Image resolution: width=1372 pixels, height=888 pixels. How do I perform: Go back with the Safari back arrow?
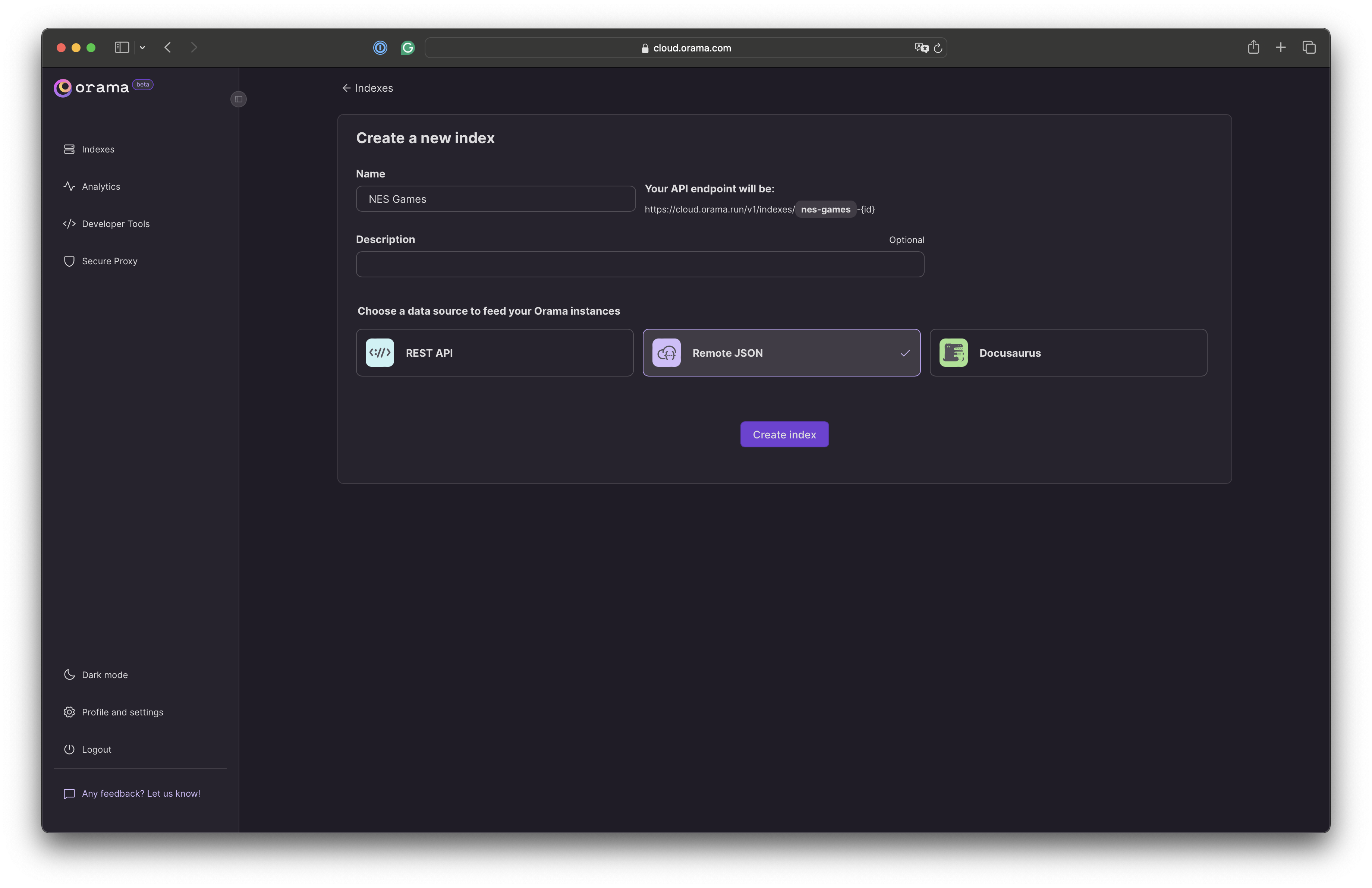168,47
